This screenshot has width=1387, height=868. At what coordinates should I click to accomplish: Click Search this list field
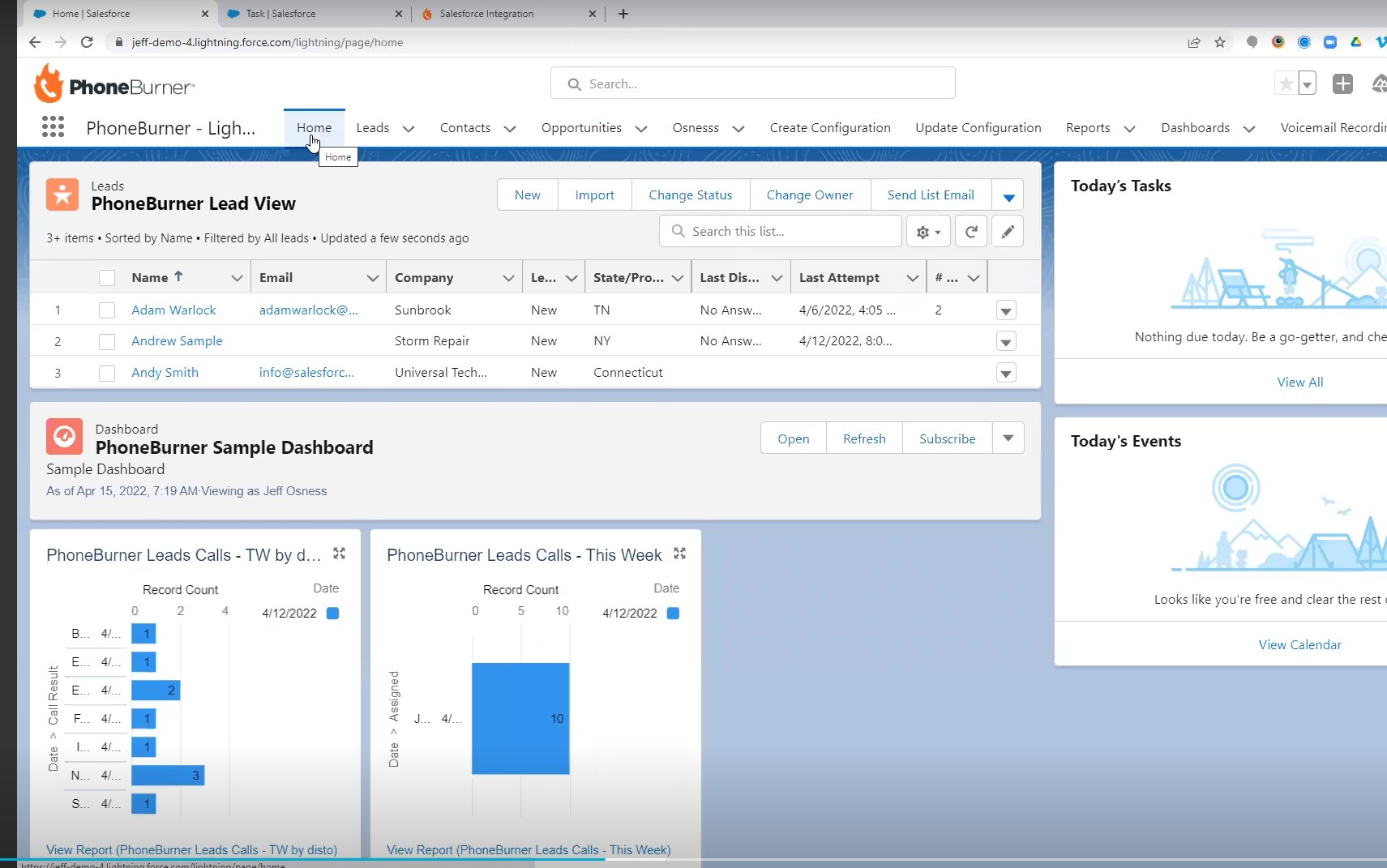[781, 231]
